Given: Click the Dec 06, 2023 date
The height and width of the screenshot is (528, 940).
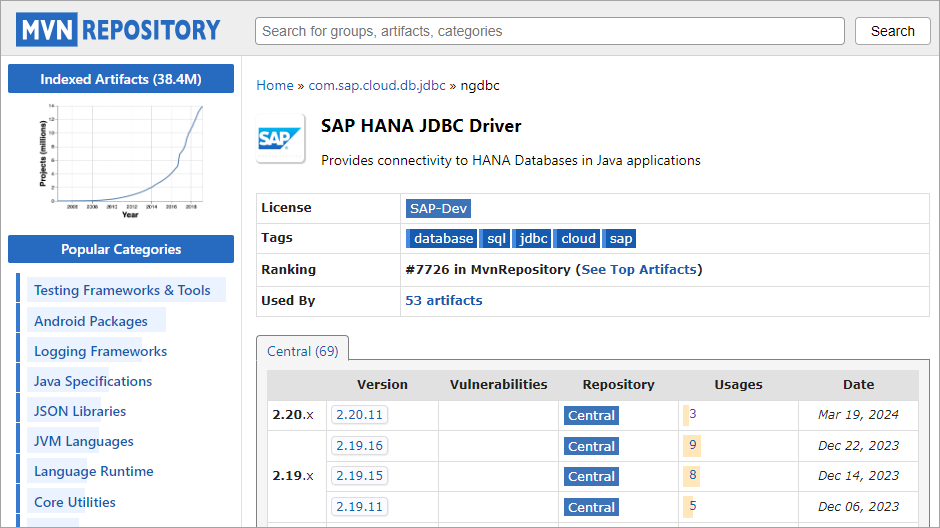Looking at the screenshot, I should 858,507.
